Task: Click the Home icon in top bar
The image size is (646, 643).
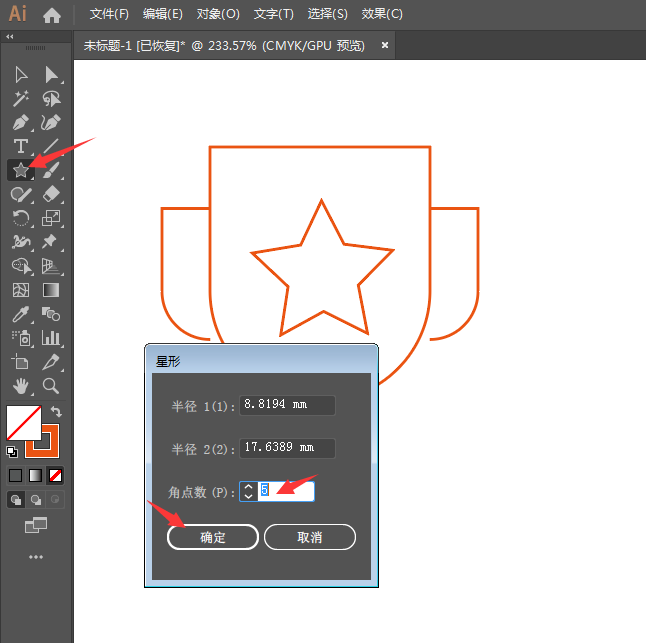Action: (52, 15)
